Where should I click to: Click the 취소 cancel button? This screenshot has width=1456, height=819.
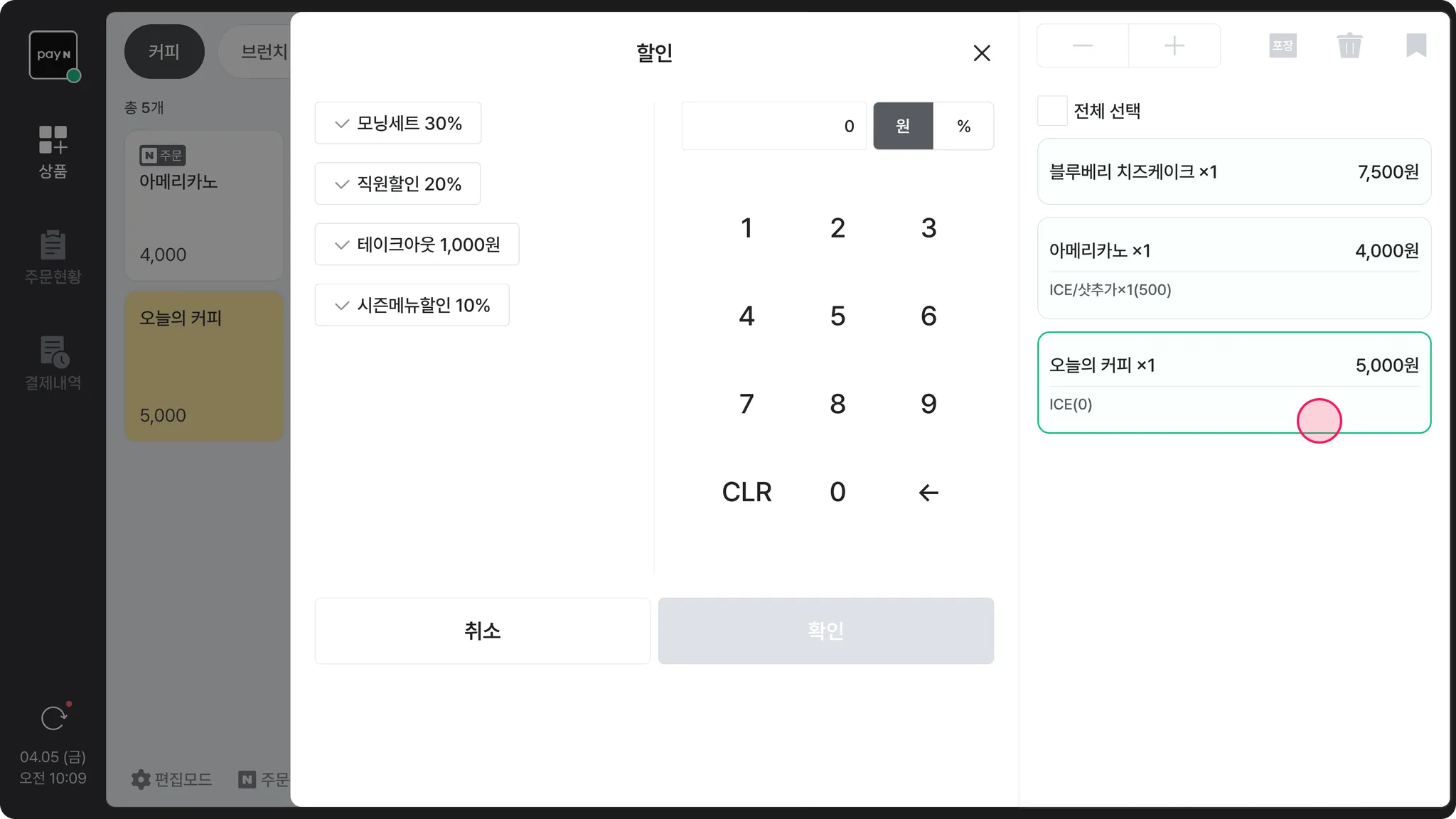(x=482, y=631)
